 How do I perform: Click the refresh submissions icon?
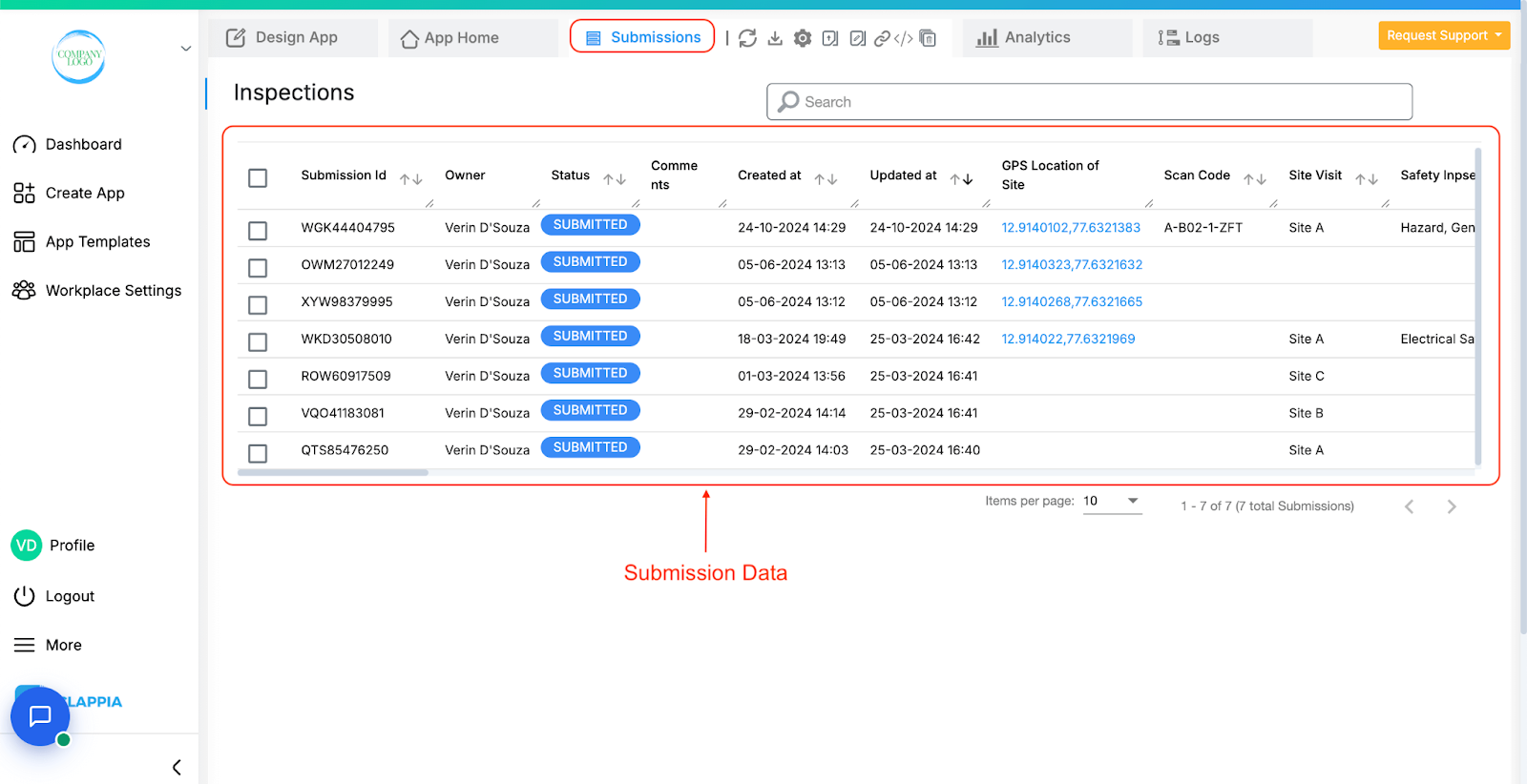click(747, 38)
